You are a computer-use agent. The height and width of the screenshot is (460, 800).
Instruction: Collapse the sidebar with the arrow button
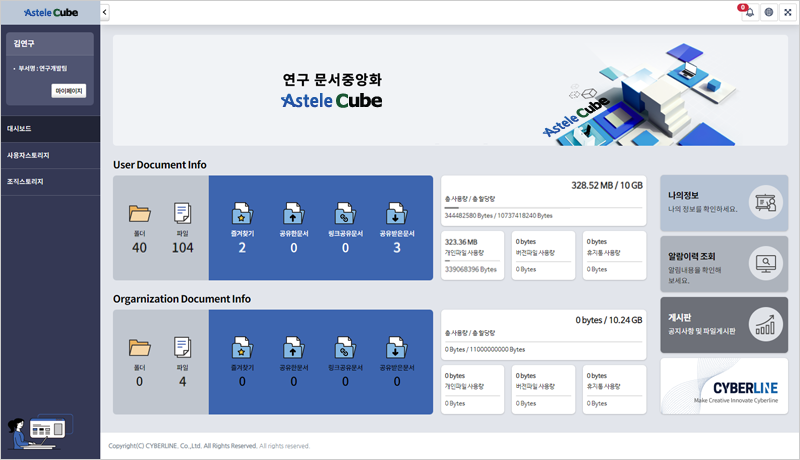105,12
